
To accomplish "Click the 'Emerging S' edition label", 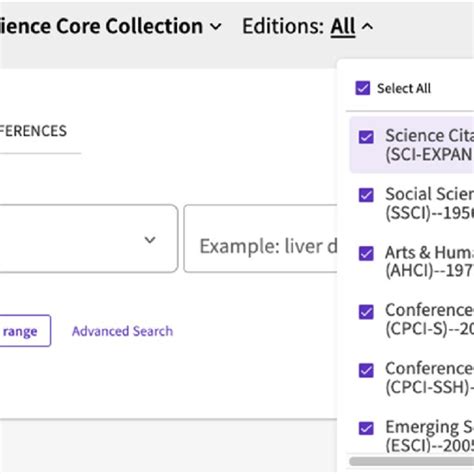I will [x=429, y=436].
